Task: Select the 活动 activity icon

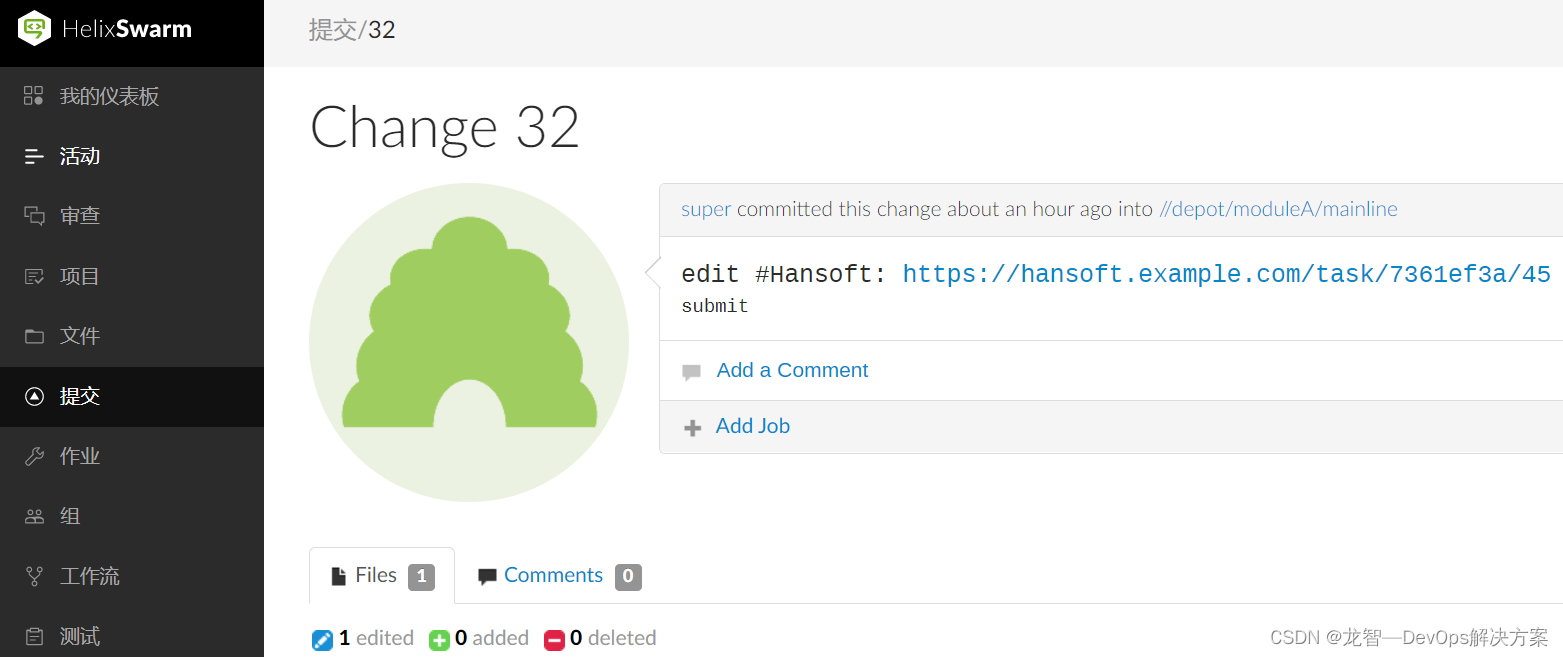Action: (34, 156)
